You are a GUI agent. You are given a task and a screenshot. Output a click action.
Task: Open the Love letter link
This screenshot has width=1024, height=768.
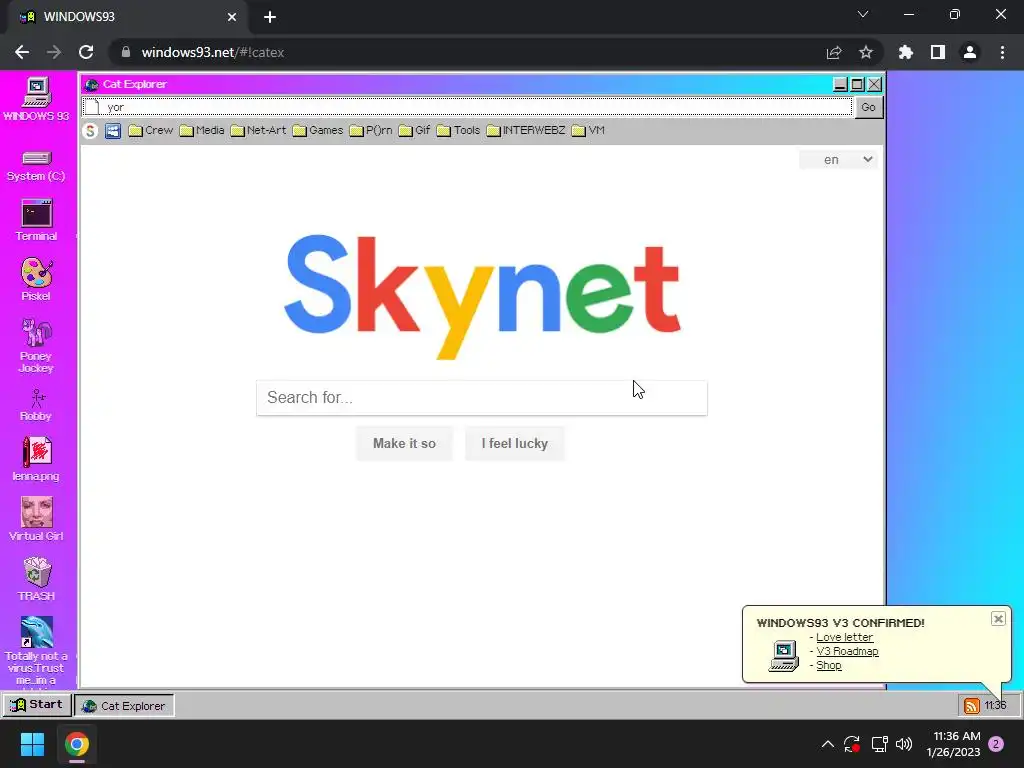coord(844,637)
